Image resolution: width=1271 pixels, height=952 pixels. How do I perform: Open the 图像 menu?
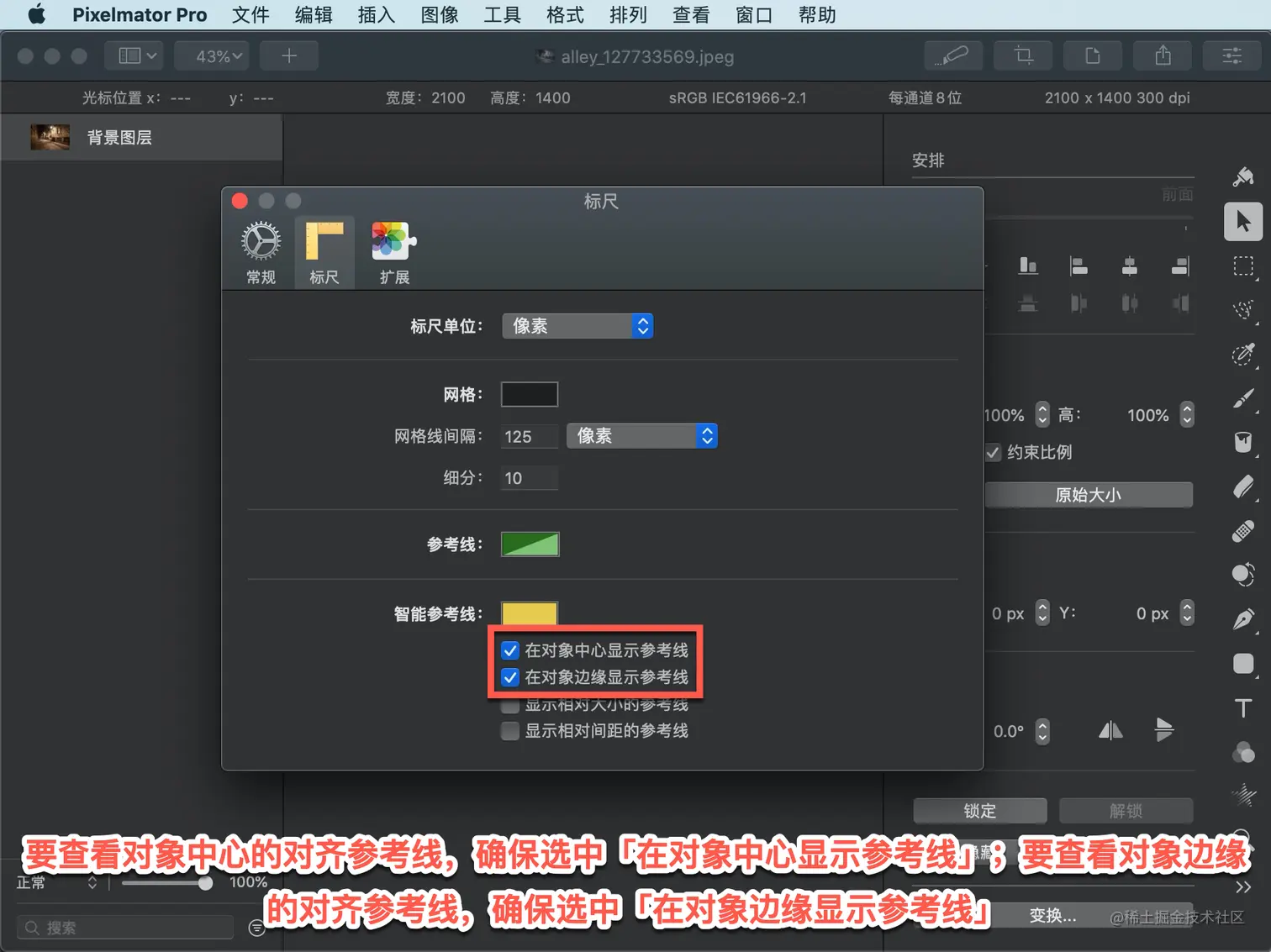(440, 14)
